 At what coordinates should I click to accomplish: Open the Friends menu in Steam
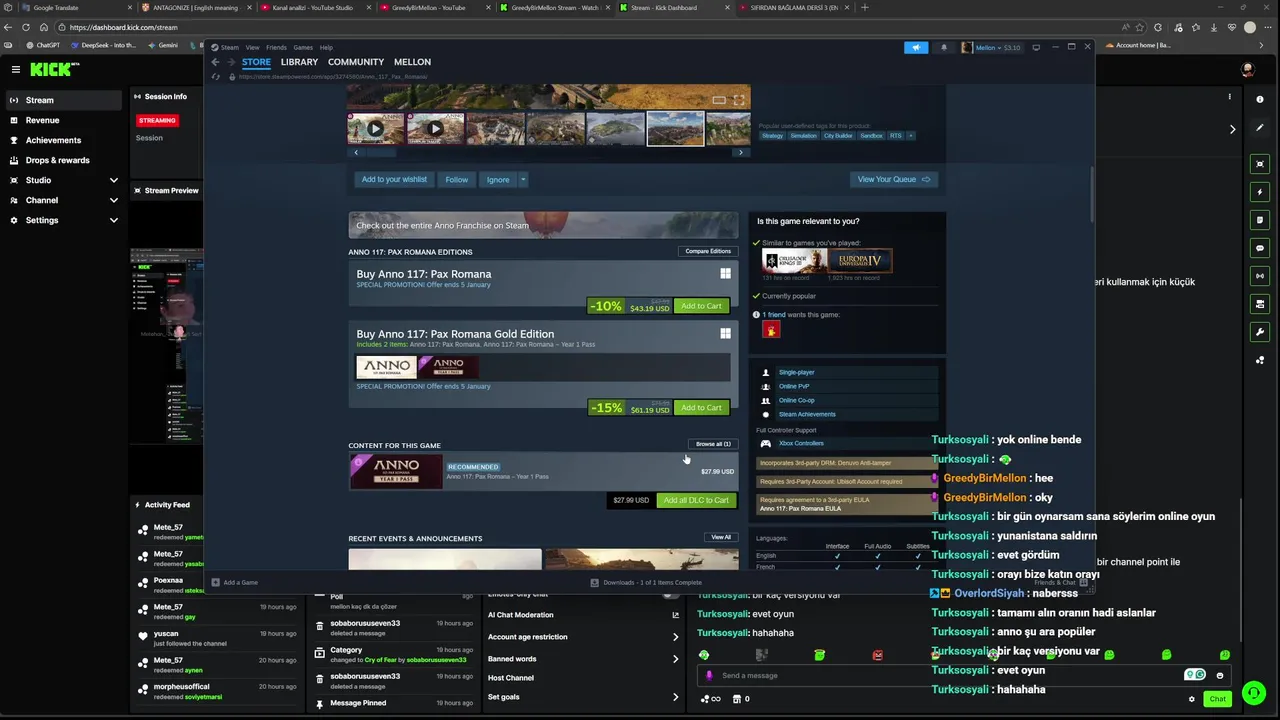click(276, 47)
